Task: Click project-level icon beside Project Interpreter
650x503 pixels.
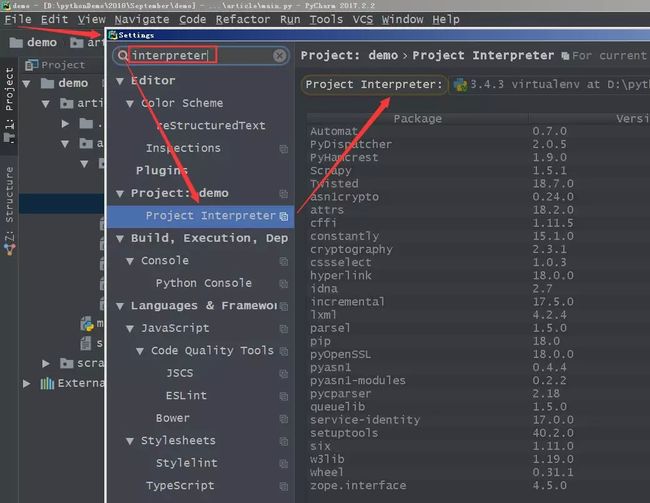Action: tap(284, 216)
